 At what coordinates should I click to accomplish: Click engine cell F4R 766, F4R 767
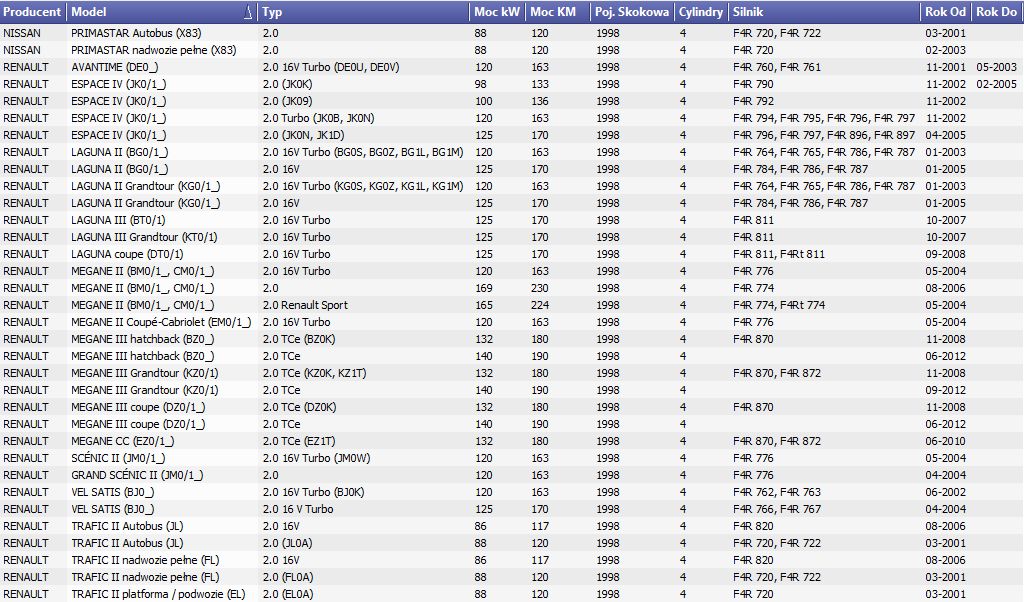[x=776, y=508]
